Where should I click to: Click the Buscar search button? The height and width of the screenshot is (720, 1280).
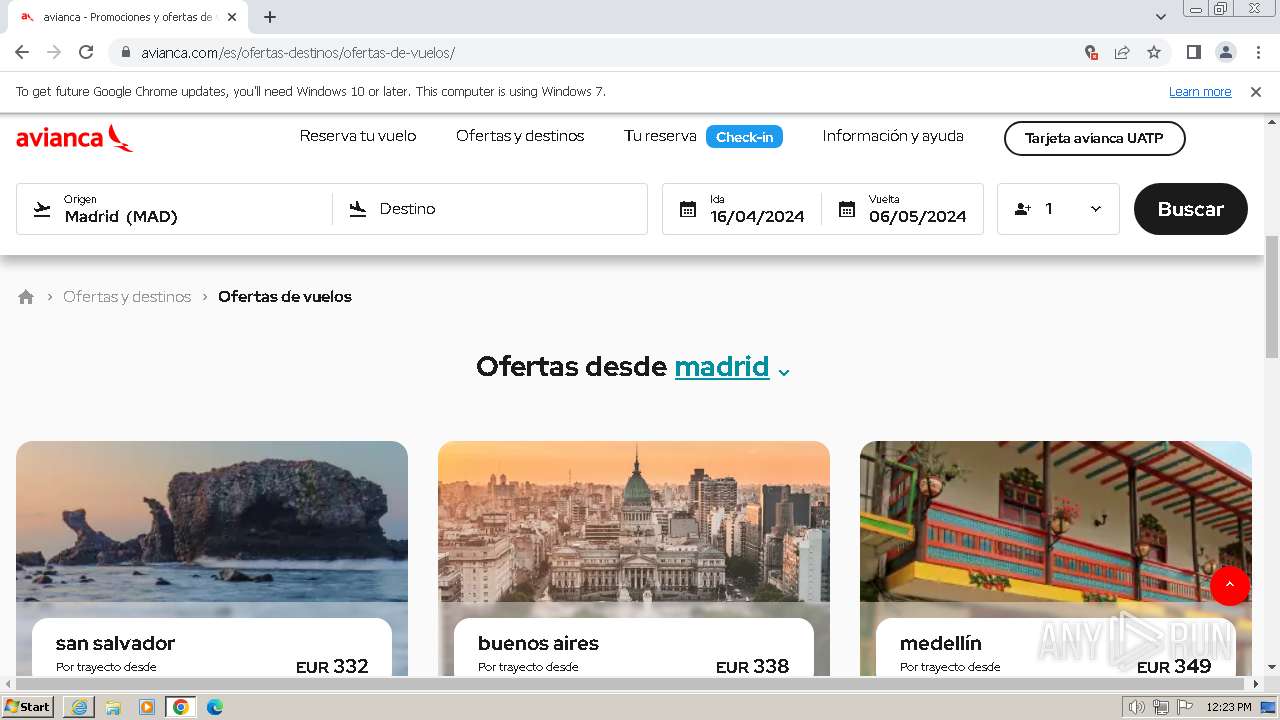pyautogui.click(x=1191, y=209)
